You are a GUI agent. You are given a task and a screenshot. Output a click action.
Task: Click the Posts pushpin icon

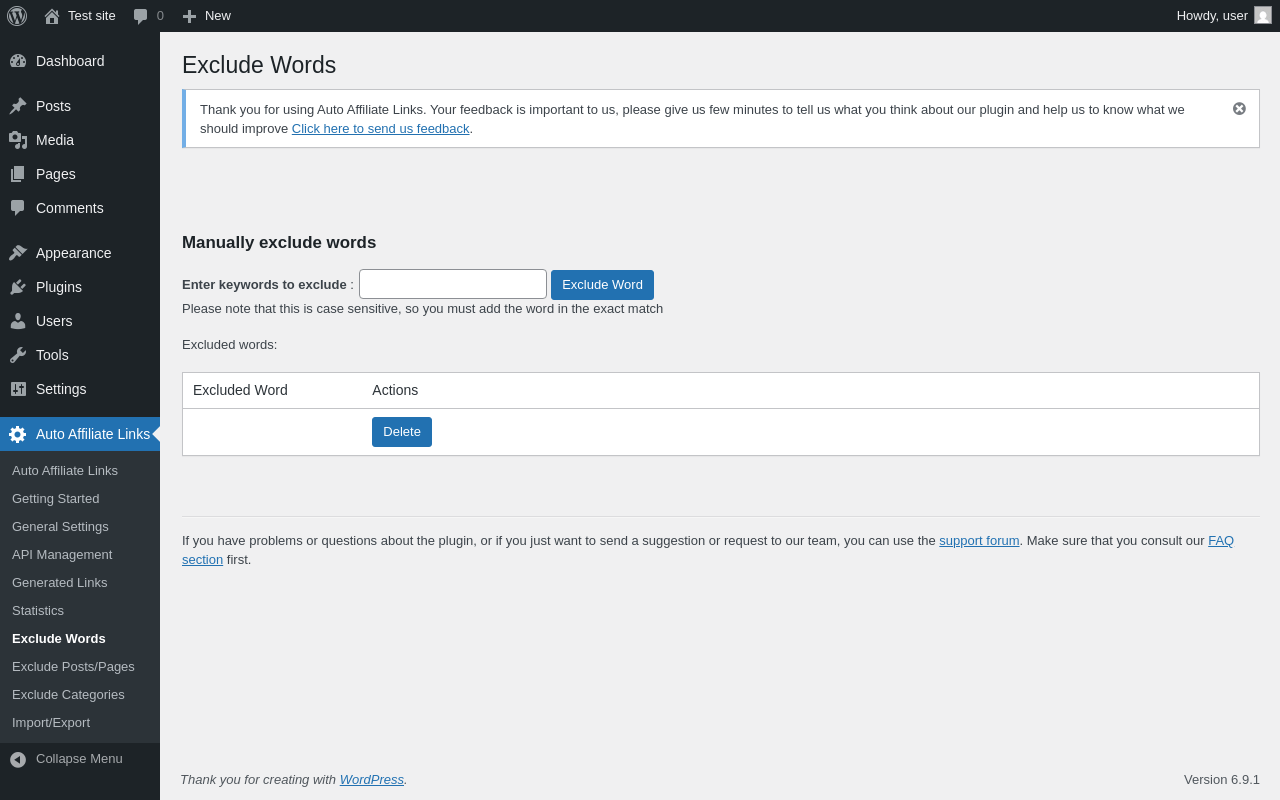18,106
